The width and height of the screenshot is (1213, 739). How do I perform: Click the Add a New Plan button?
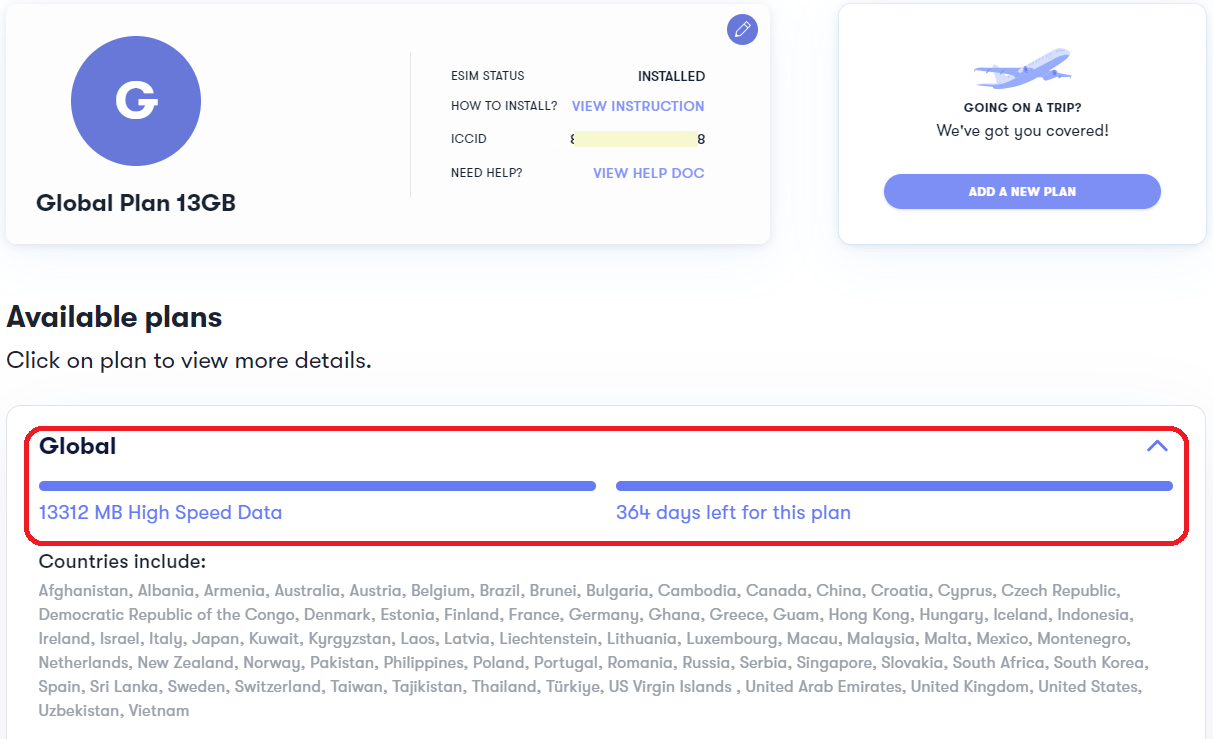point(1022,191)
